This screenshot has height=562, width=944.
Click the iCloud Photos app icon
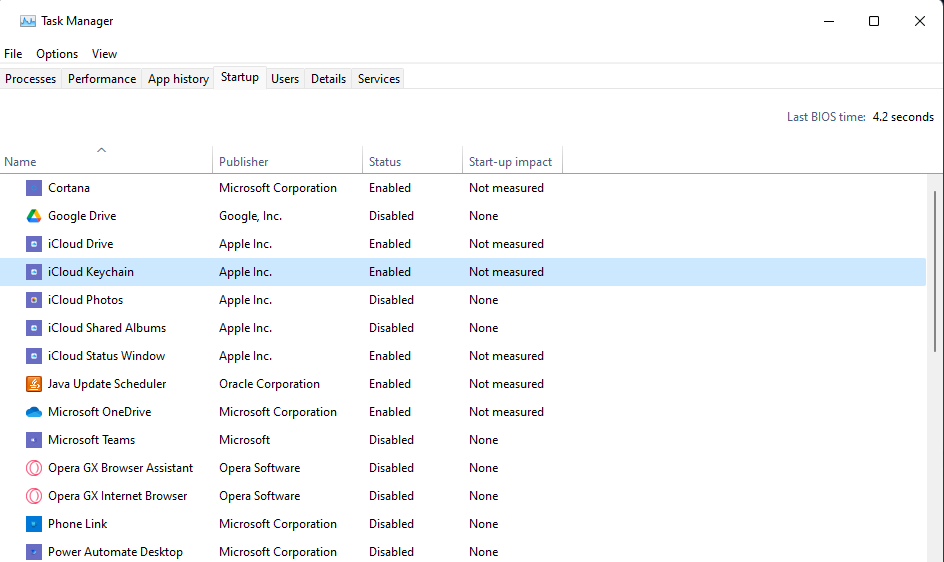coord(34,300)
